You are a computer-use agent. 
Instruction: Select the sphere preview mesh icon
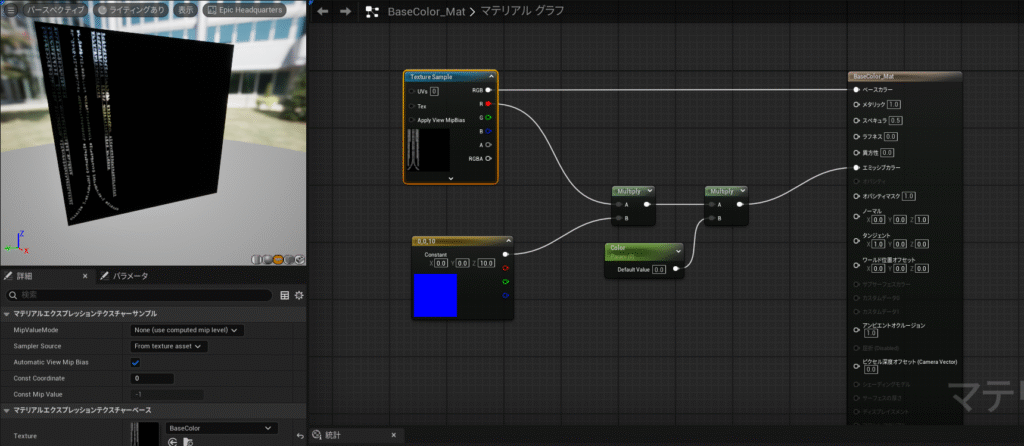point(267,259)
